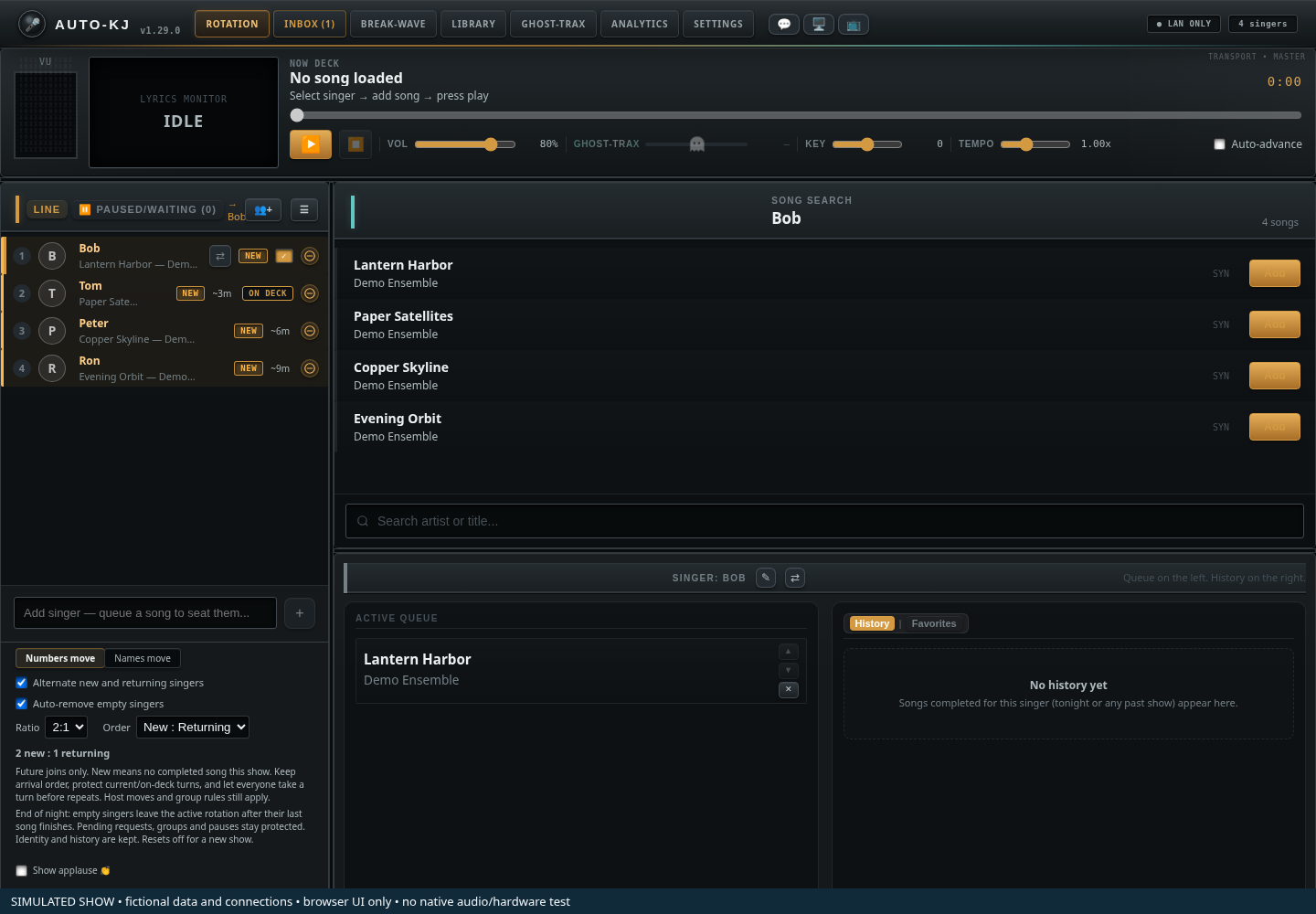Toggle Alternate new and returning singers
The image size is (1316, 914).
click(21, 683)
